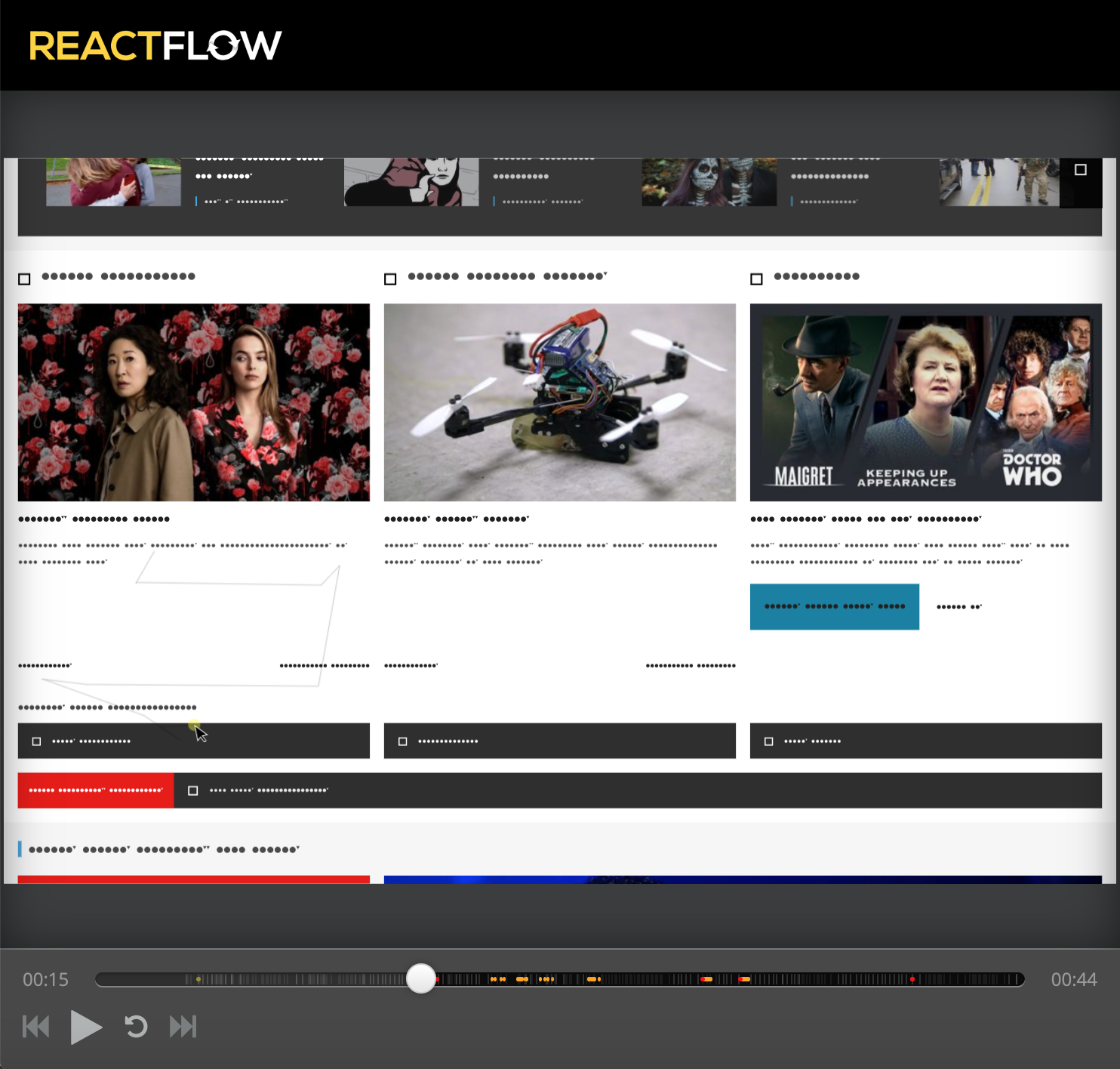
Task: Click the street scene thumbnail in the top strip
Action: click(x=999, y=182)
